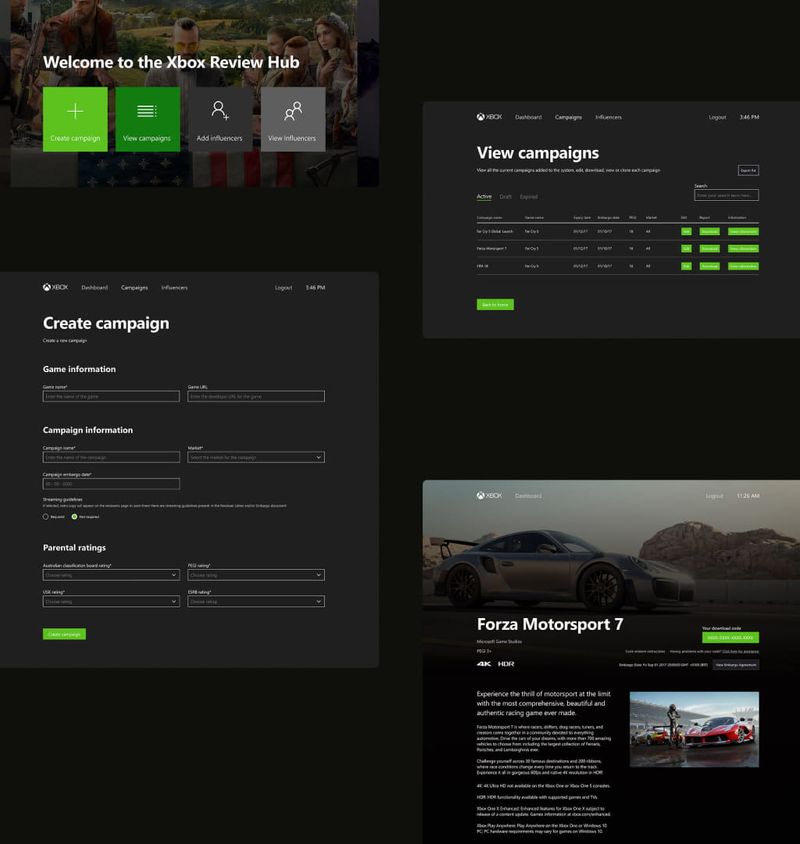Click Download report for the FIFA 18 campaign
The height and width of the screenshot is (844, 800).
(x=710, y=266)
